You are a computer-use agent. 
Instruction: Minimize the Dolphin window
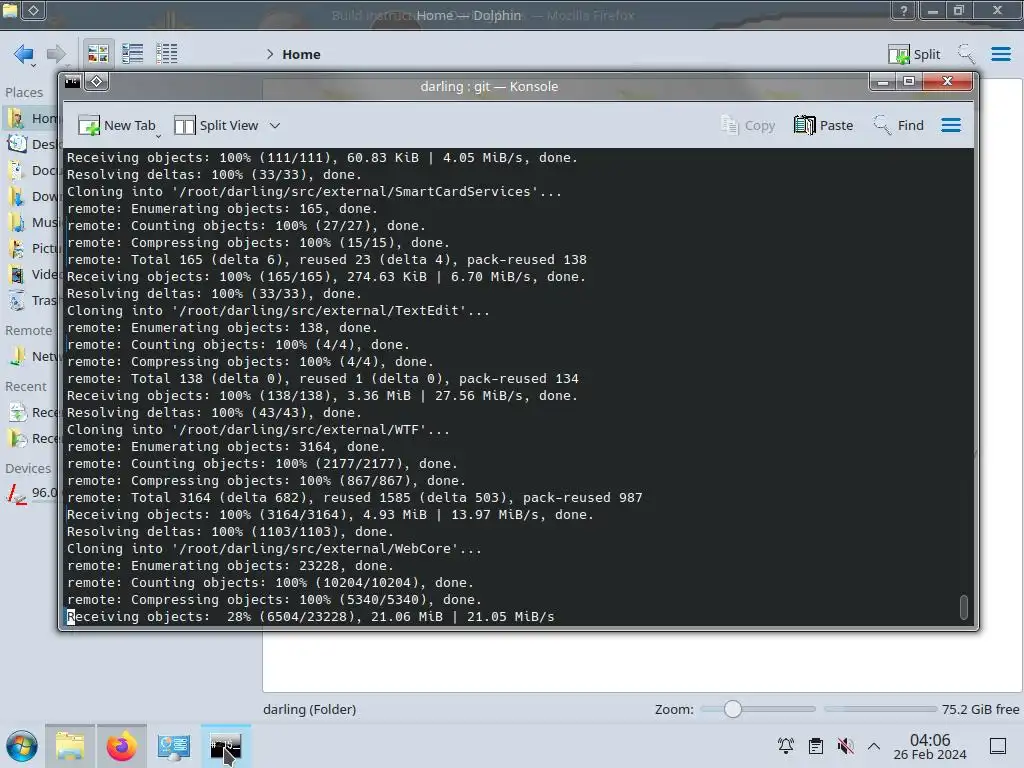[933, 10]
